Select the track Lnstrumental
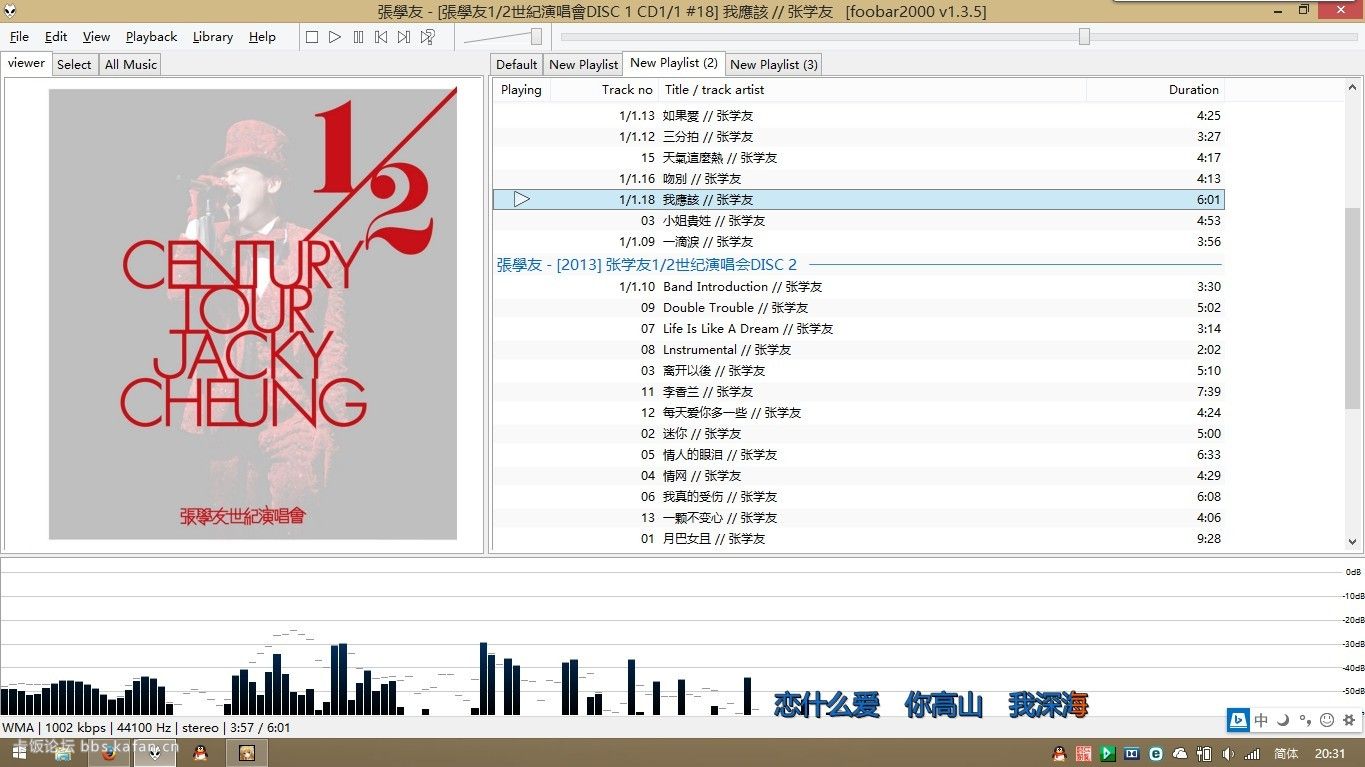Viewport: 1365px width, 767px height. tap(858, 350)
